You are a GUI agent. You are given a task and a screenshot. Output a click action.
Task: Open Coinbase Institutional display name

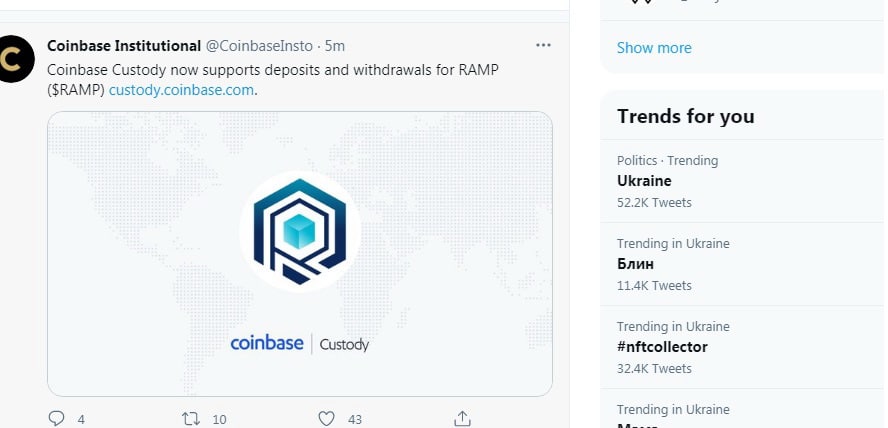tap(124, 46)
